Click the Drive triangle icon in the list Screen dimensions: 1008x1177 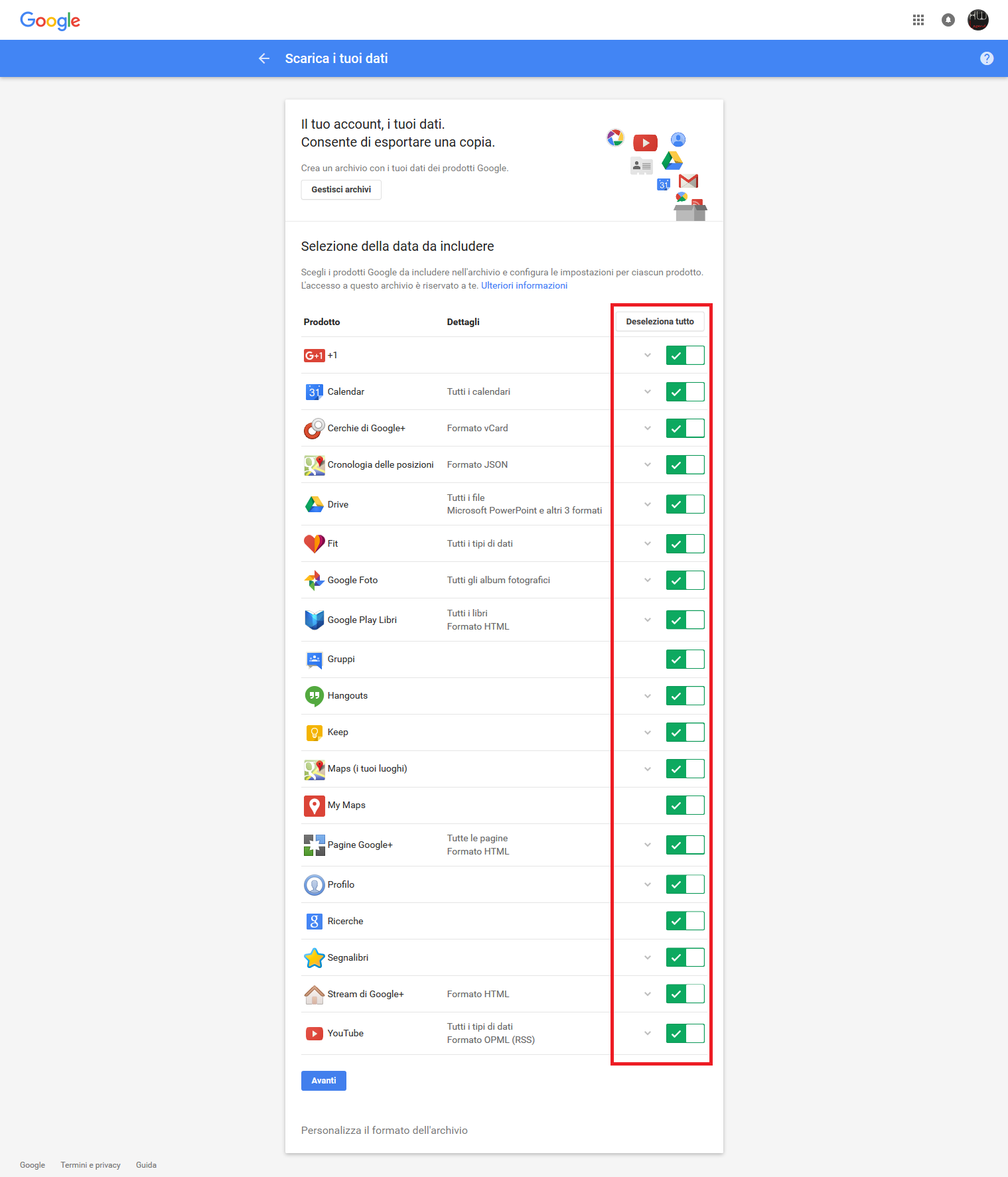coord(314,504)
